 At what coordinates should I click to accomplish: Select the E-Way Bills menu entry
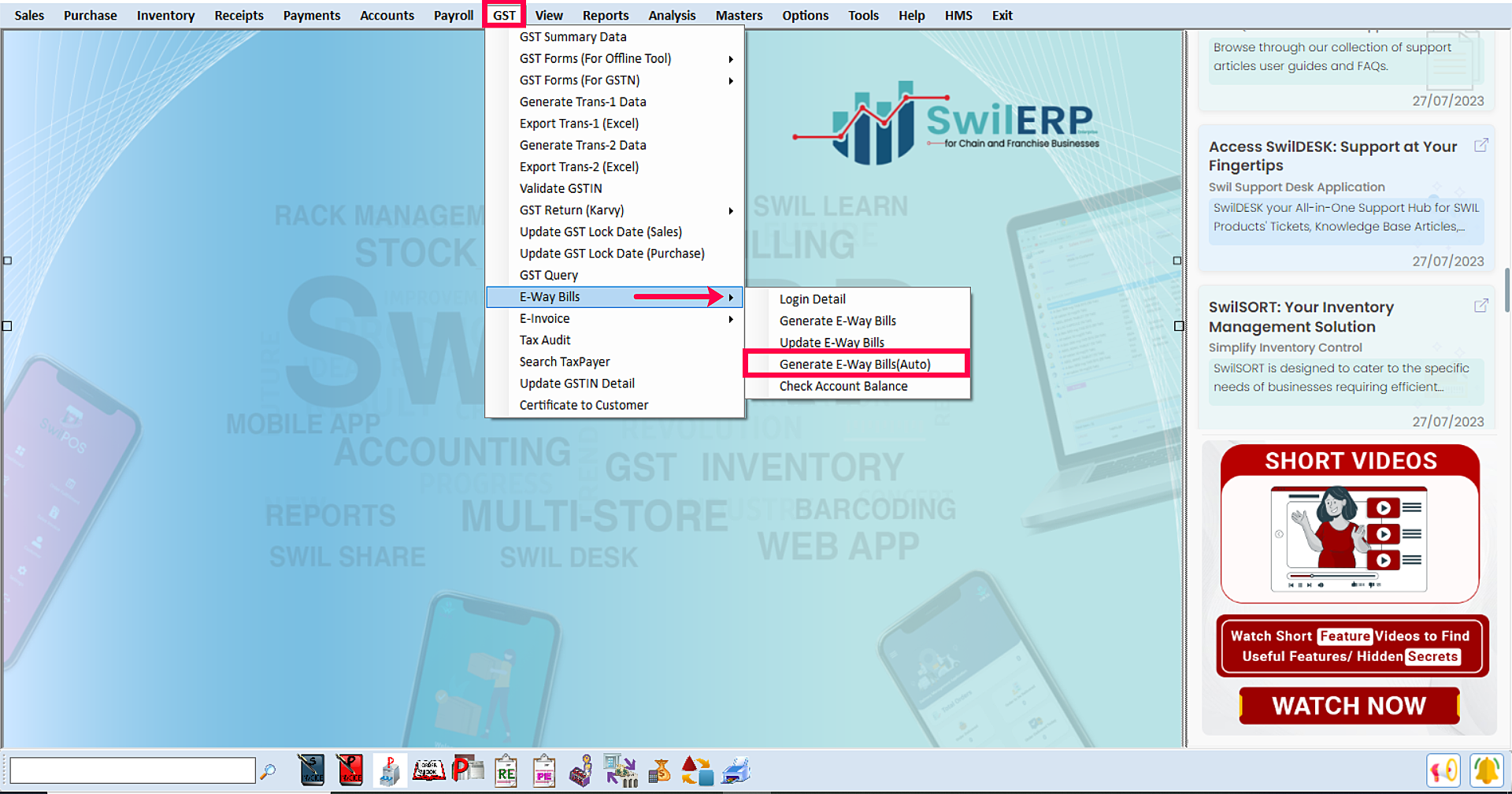[615, 297]
